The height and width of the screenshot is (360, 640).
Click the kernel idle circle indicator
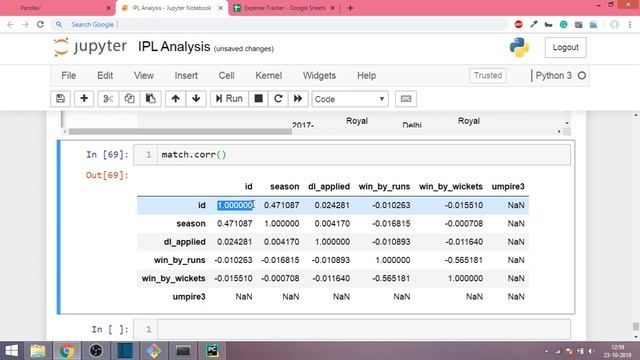(582, 76)
